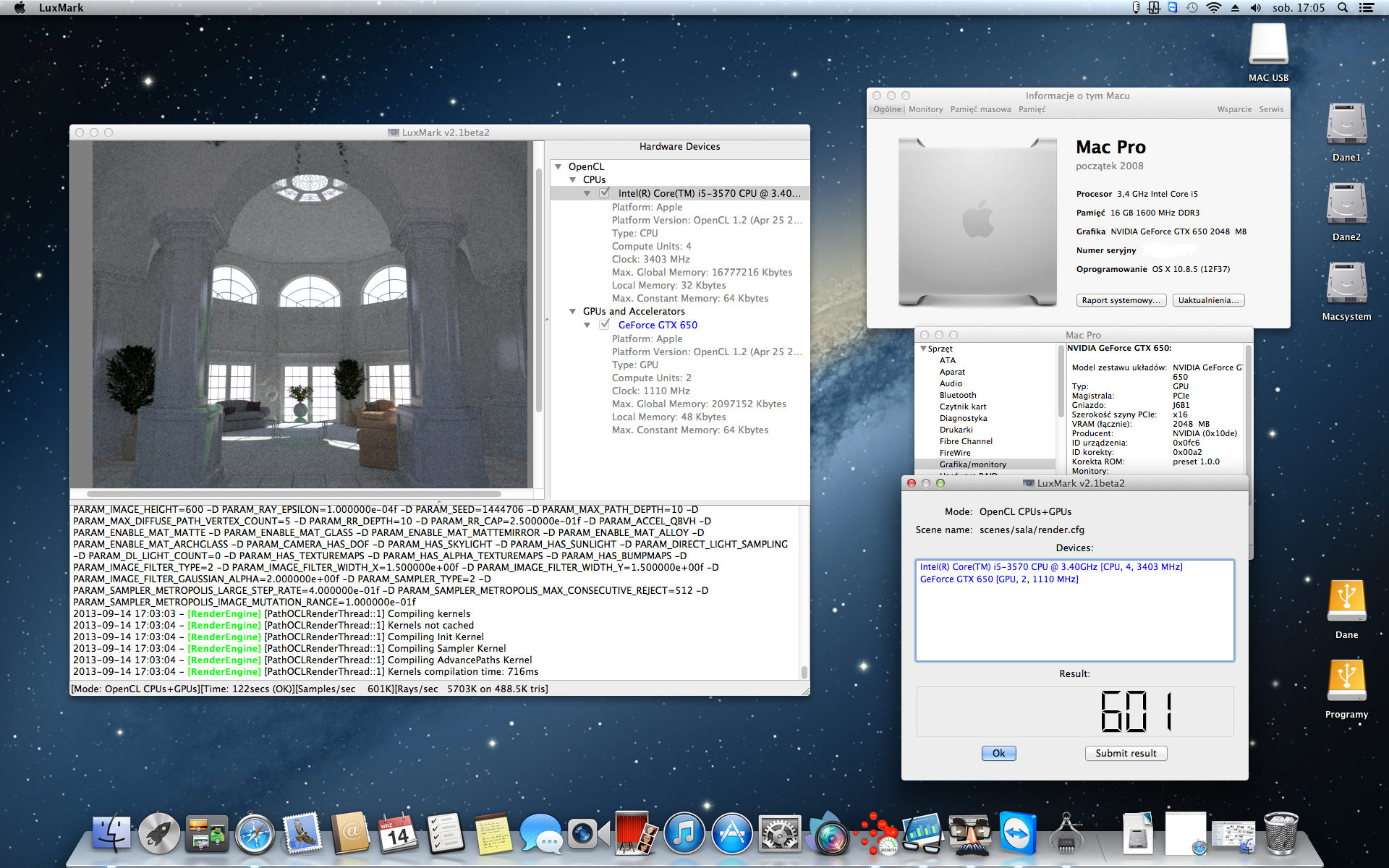Screen dimensions: 1389x868
Task: Select Grafika/monitory in Mac Pro sidebar
Action: (973, 464)
